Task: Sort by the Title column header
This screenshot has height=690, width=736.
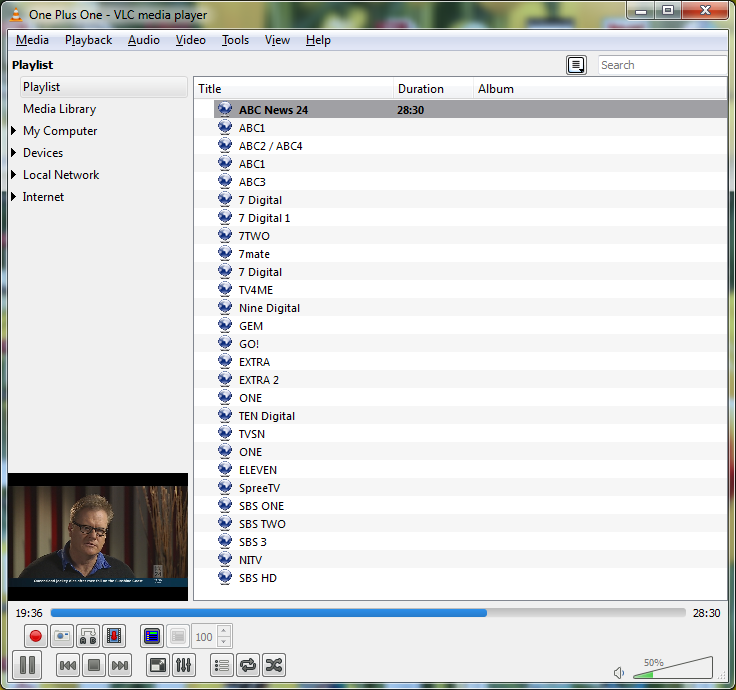Action: (294, 89)
